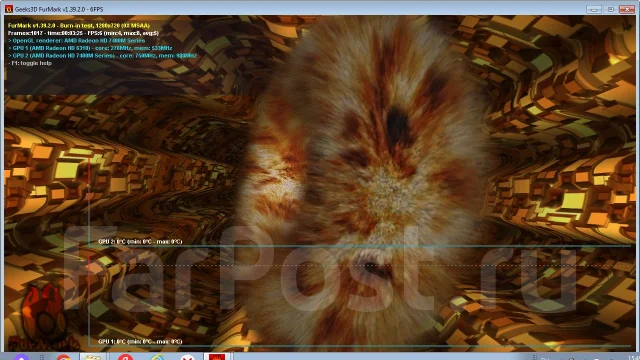The height and width of the screenshot is (360, 640).
Task: Minimize the FurMark window
Action: point(594,9)
